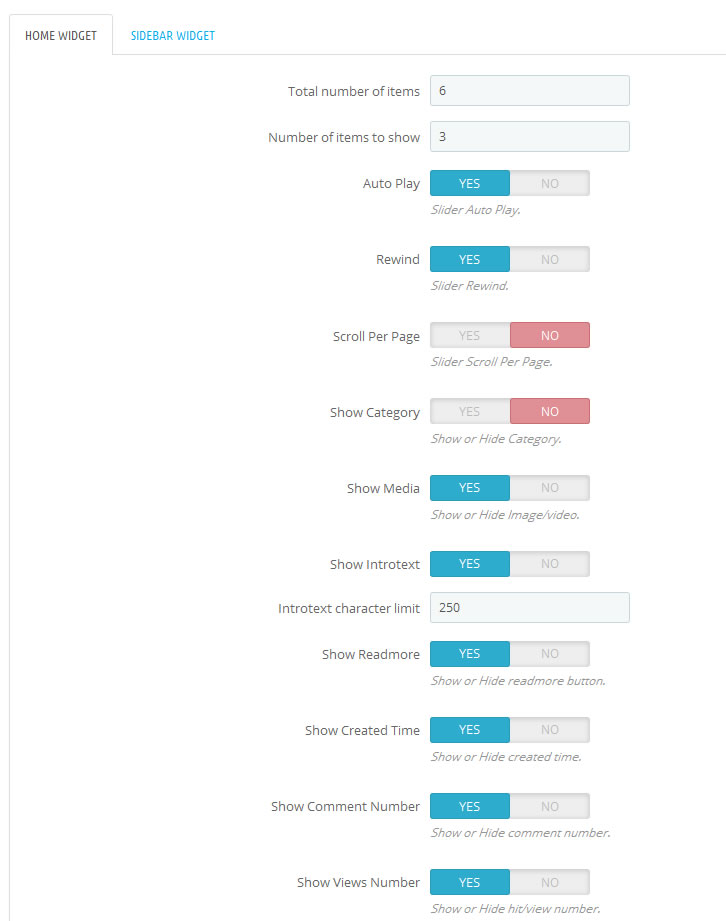Set Auto Play to NO
Image resolution: width=726 pixels, height=921 pixels.
[550, 183]
